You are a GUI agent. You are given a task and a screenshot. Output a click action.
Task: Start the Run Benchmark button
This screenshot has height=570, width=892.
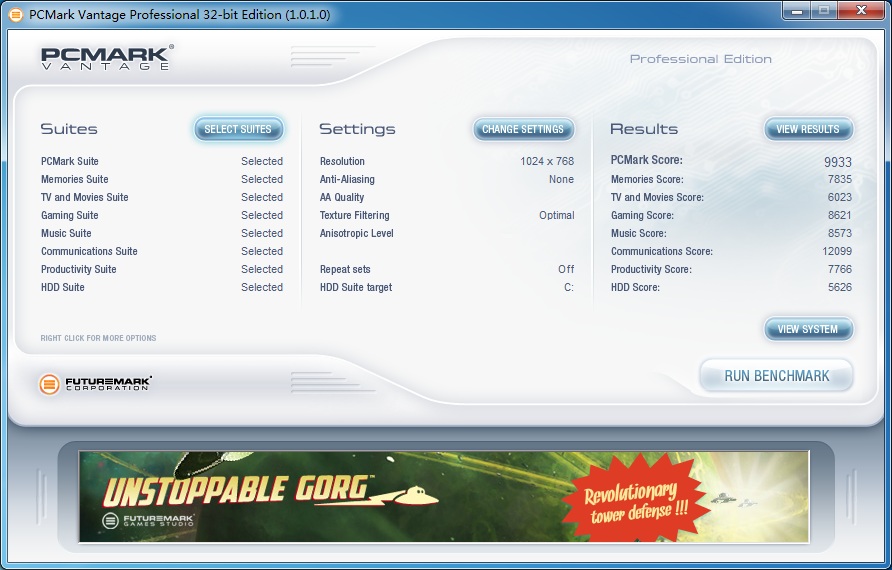(x=777, y=375)
